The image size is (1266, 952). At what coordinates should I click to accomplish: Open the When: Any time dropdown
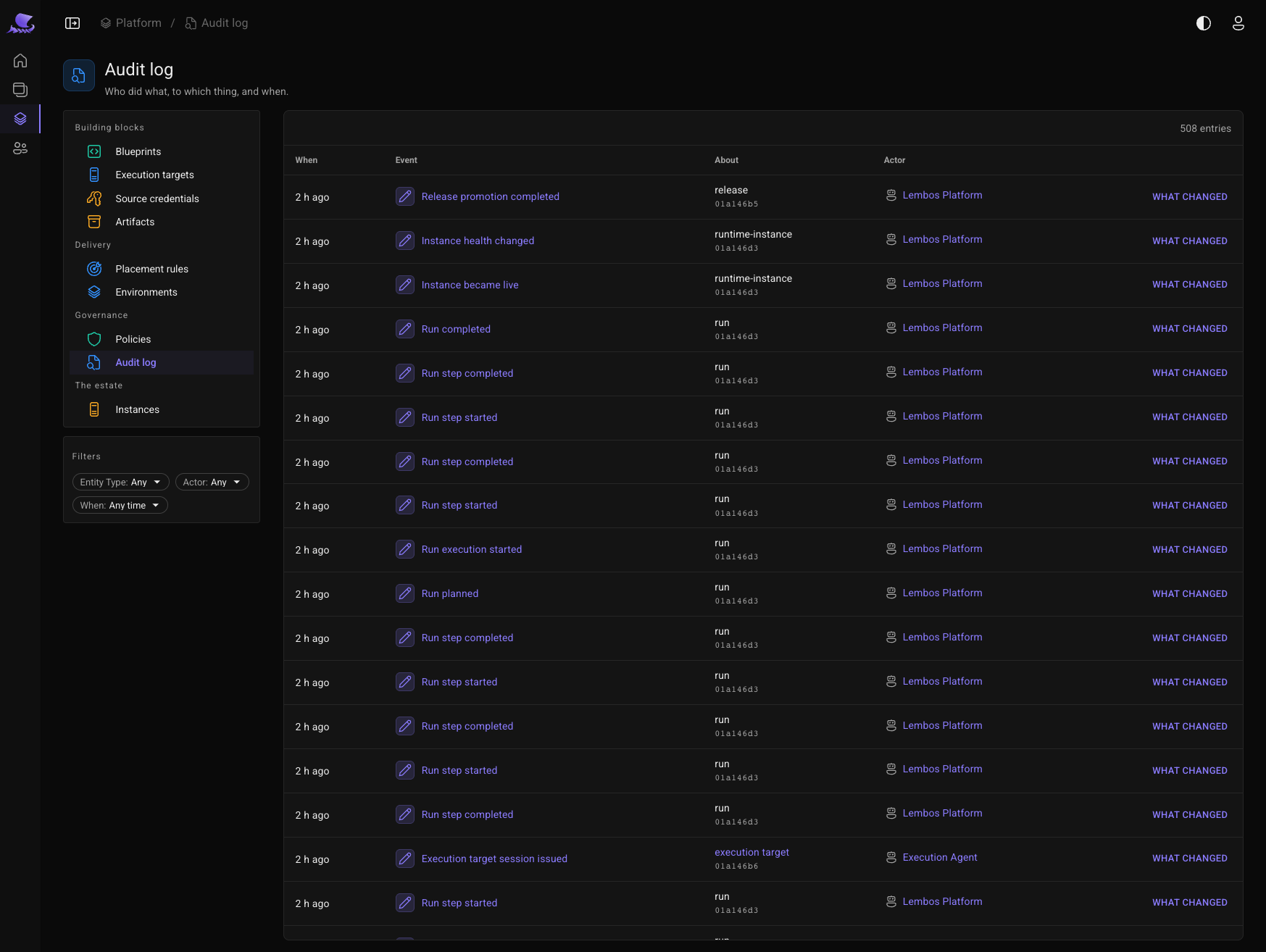point(120,505)
